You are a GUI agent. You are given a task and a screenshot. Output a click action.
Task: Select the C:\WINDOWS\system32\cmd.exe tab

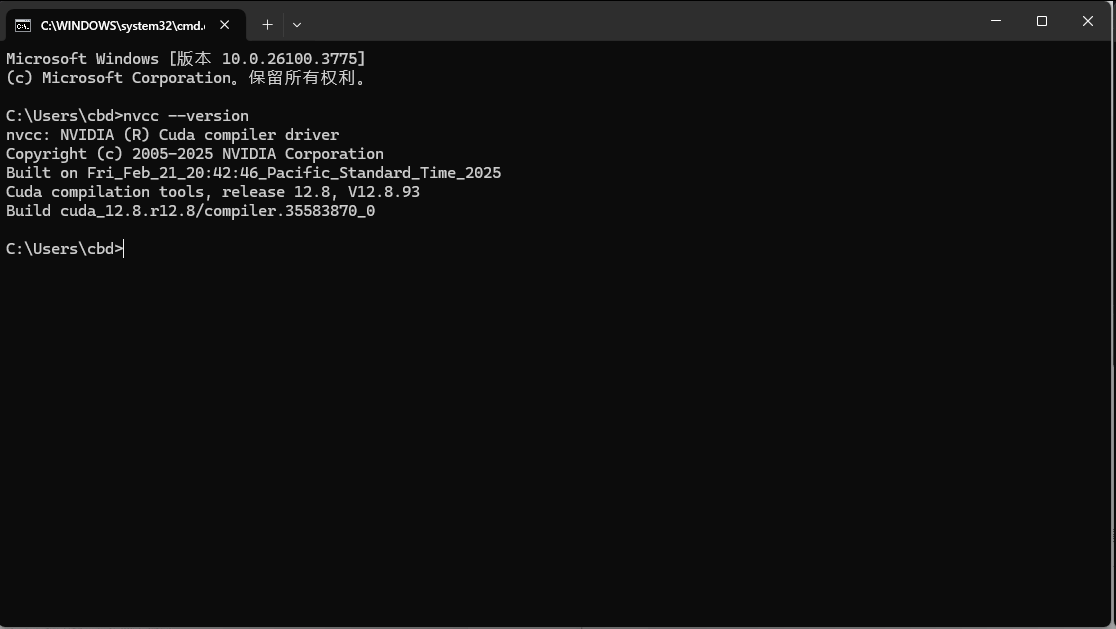[x=120, y=24]
